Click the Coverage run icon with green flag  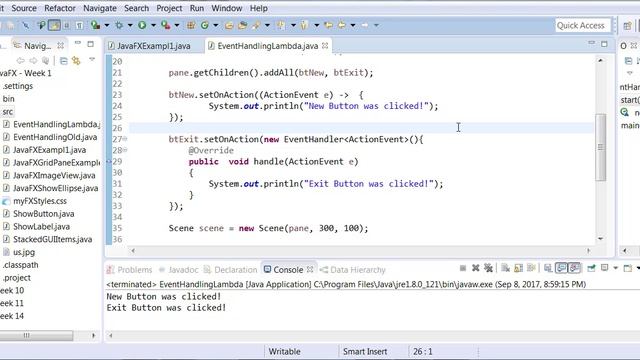[x=95, y=25]
